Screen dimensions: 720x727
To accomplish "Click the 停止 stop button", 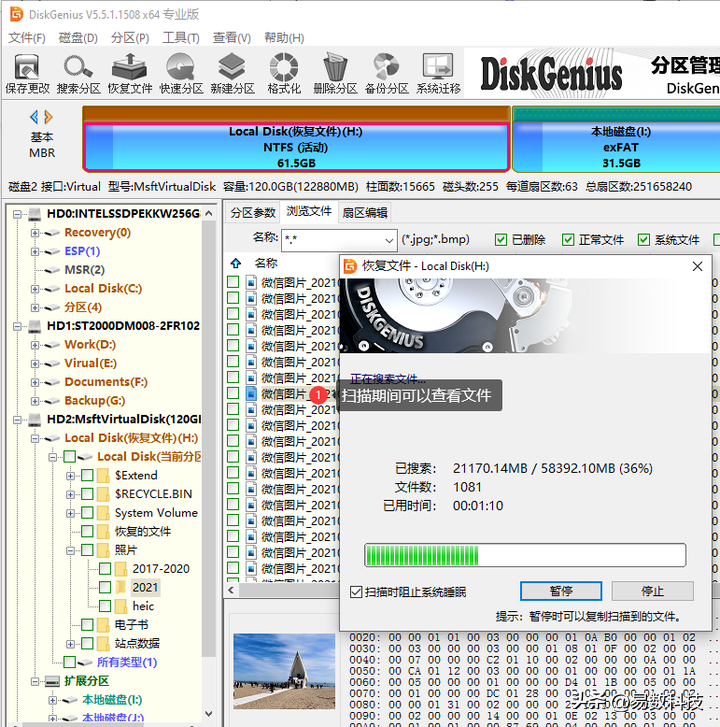I will click(x=653, y=591).
